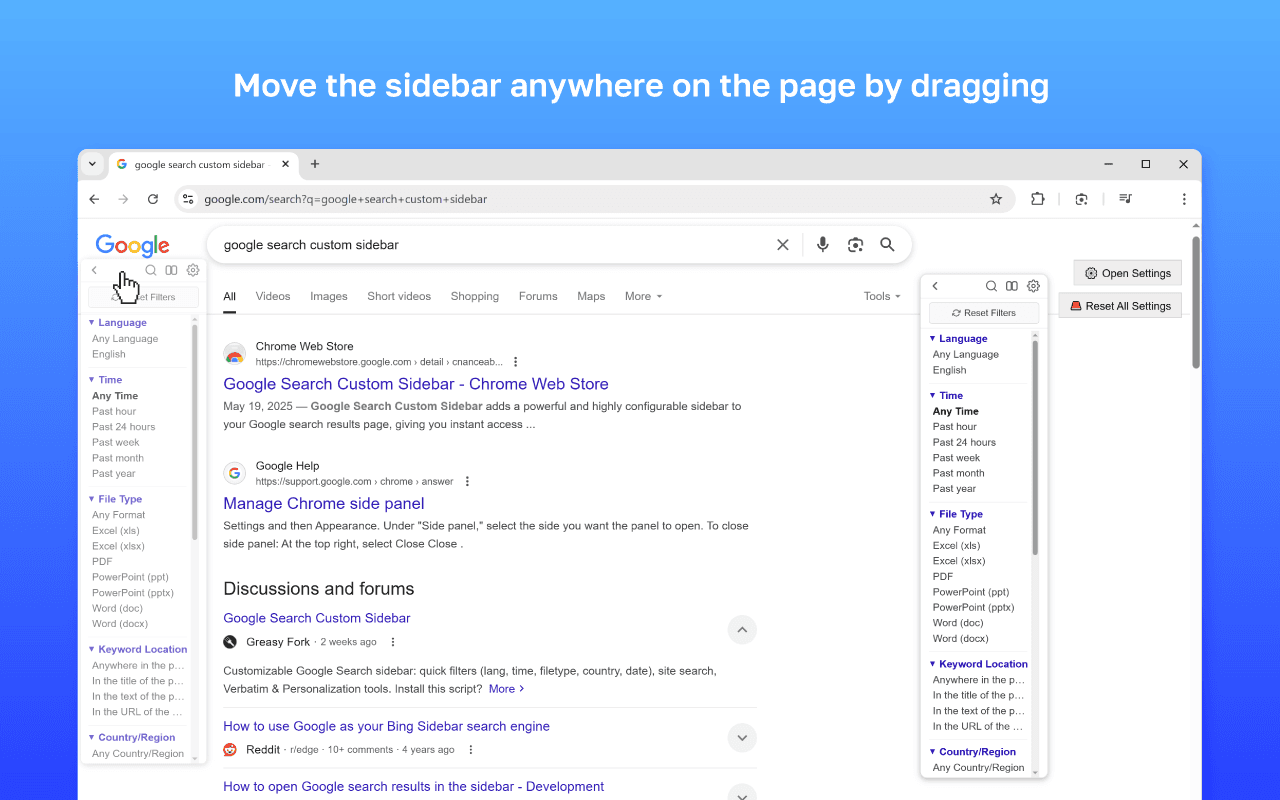Select Past year in left sidebar
Viewport: 1280px width, 800px height.
114,474
